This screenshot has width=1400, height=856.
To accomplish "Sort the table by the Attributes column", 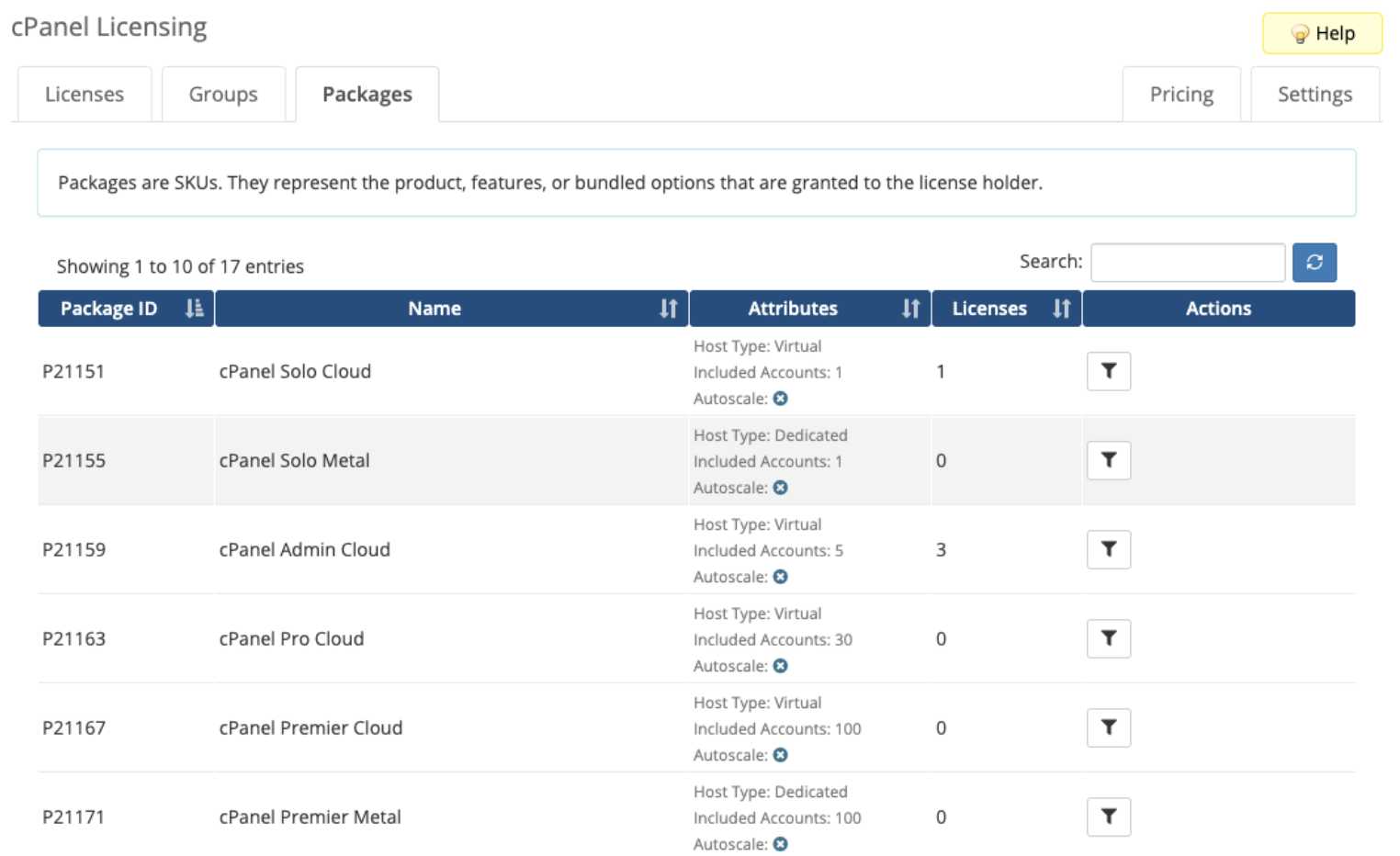I will pos(809,309).
